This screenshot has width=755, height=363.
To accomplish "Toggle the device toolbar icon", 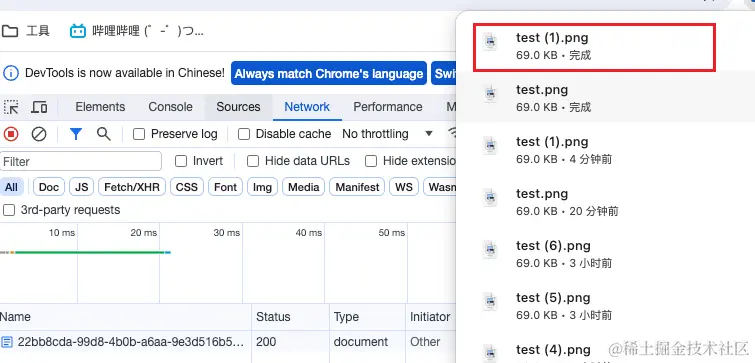I will 39,107.
